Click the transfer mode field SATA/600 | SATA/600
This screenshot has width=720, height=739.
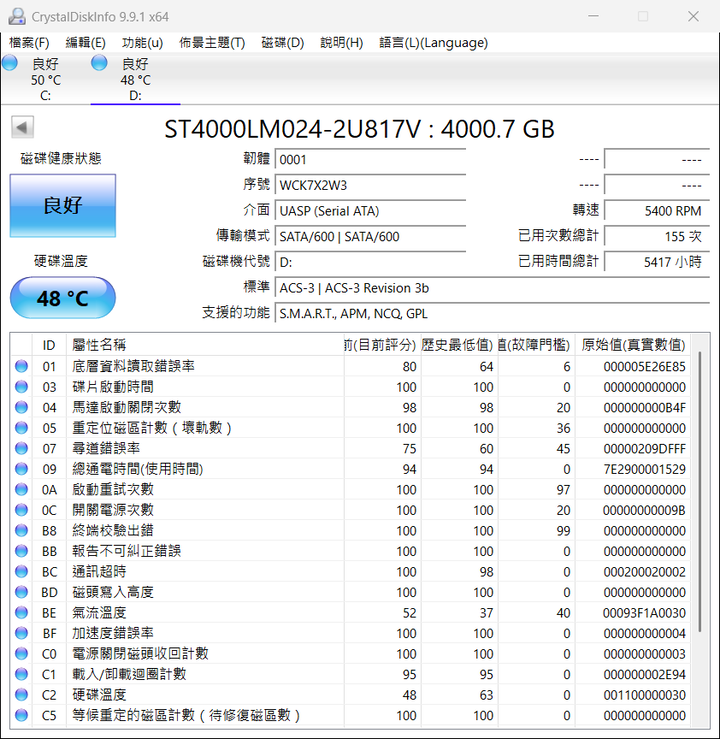[370, 236]
